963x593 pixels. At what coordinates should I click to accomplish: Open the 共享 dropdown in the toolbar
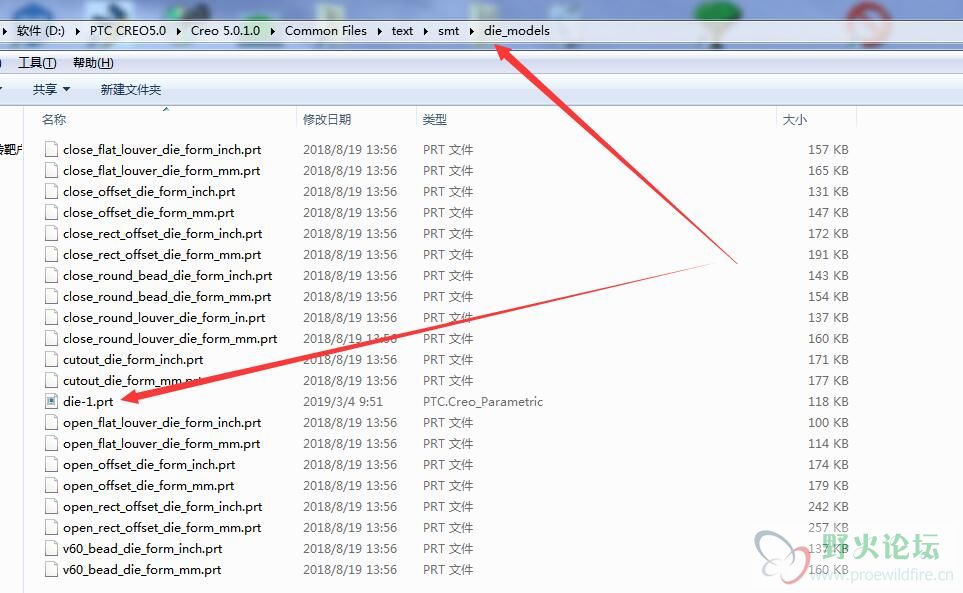click(51, 90)
